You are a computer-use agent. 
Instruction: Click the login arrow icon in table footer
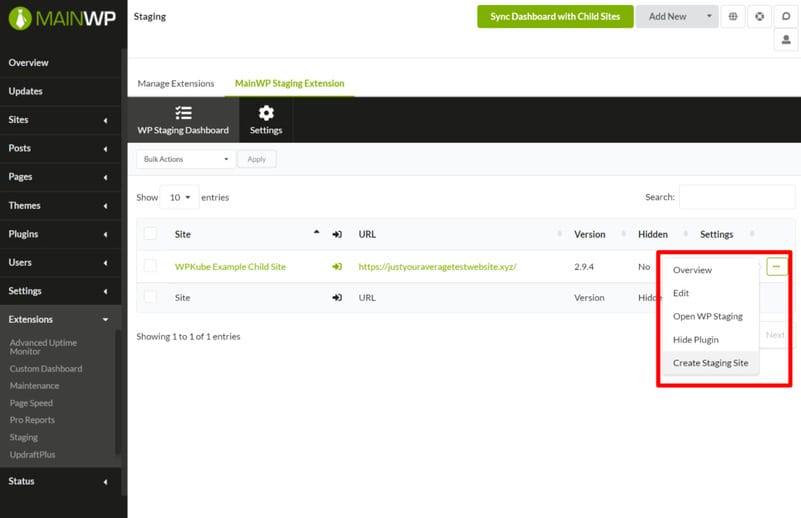pyautogui.click(x=337, y=297)
